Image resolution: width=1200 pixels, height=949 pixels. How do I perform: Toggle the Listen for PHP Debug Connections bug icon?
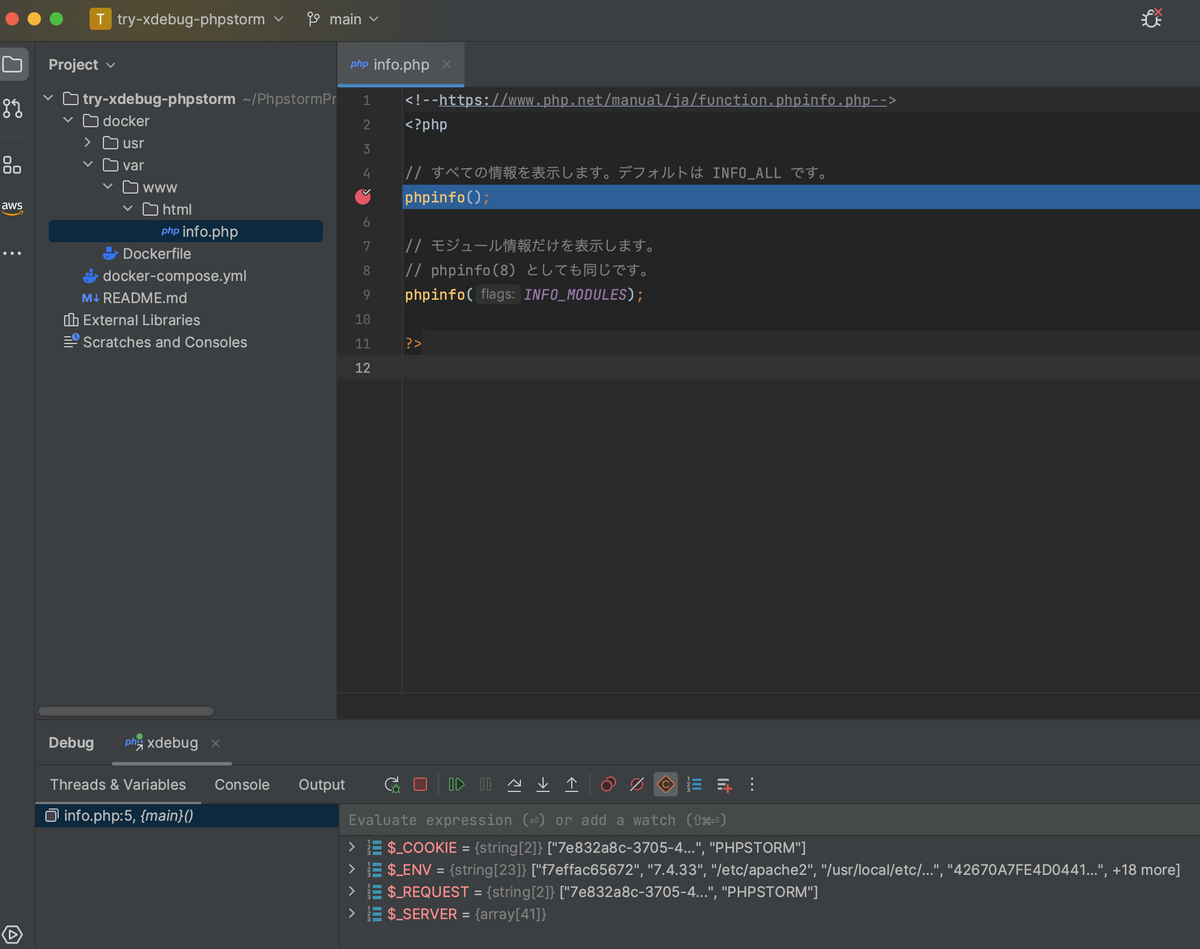click(1152, 19)
